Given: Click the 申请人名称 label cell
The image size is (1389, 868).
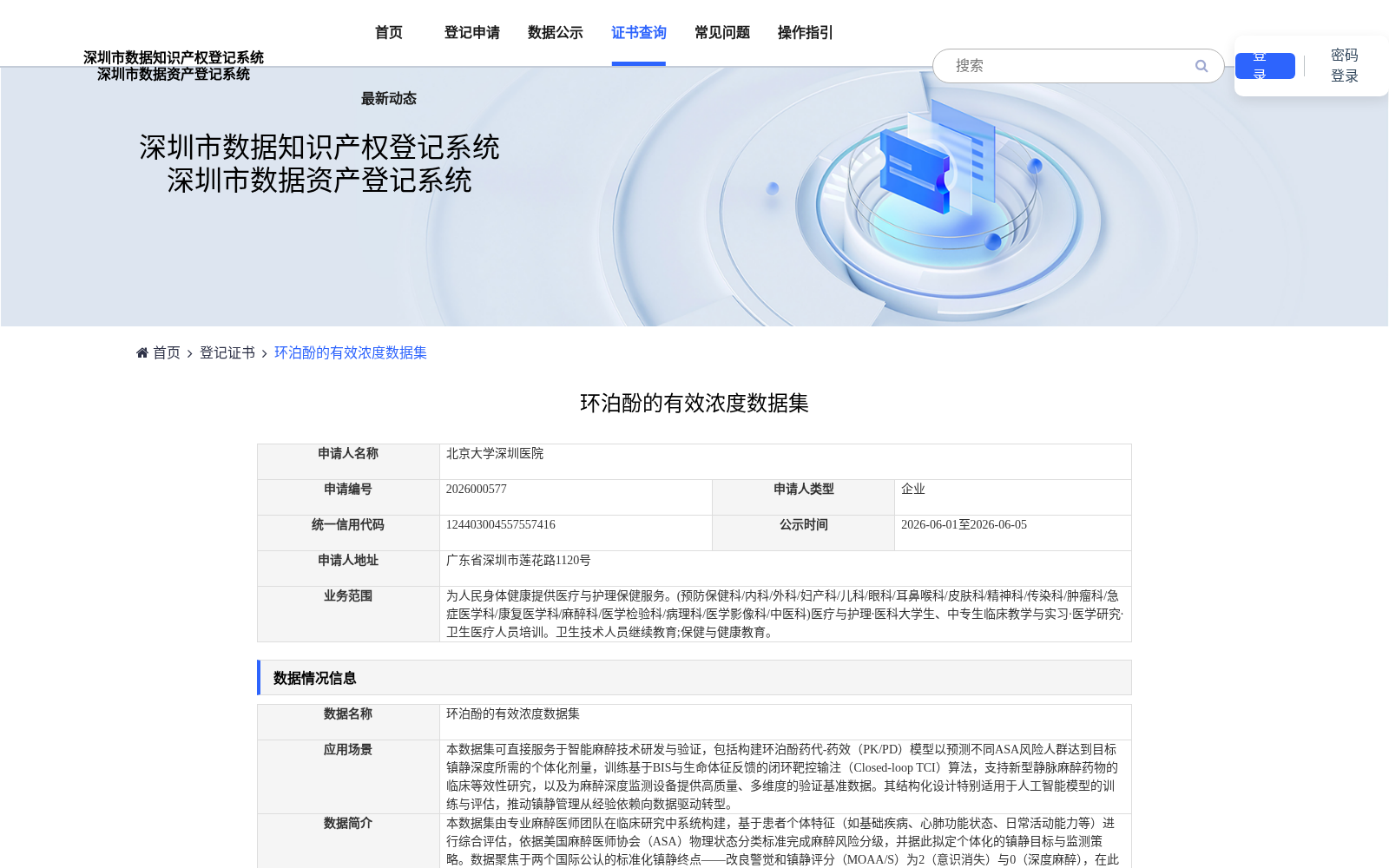Looking at the screenshot, I should click(348, 462).
